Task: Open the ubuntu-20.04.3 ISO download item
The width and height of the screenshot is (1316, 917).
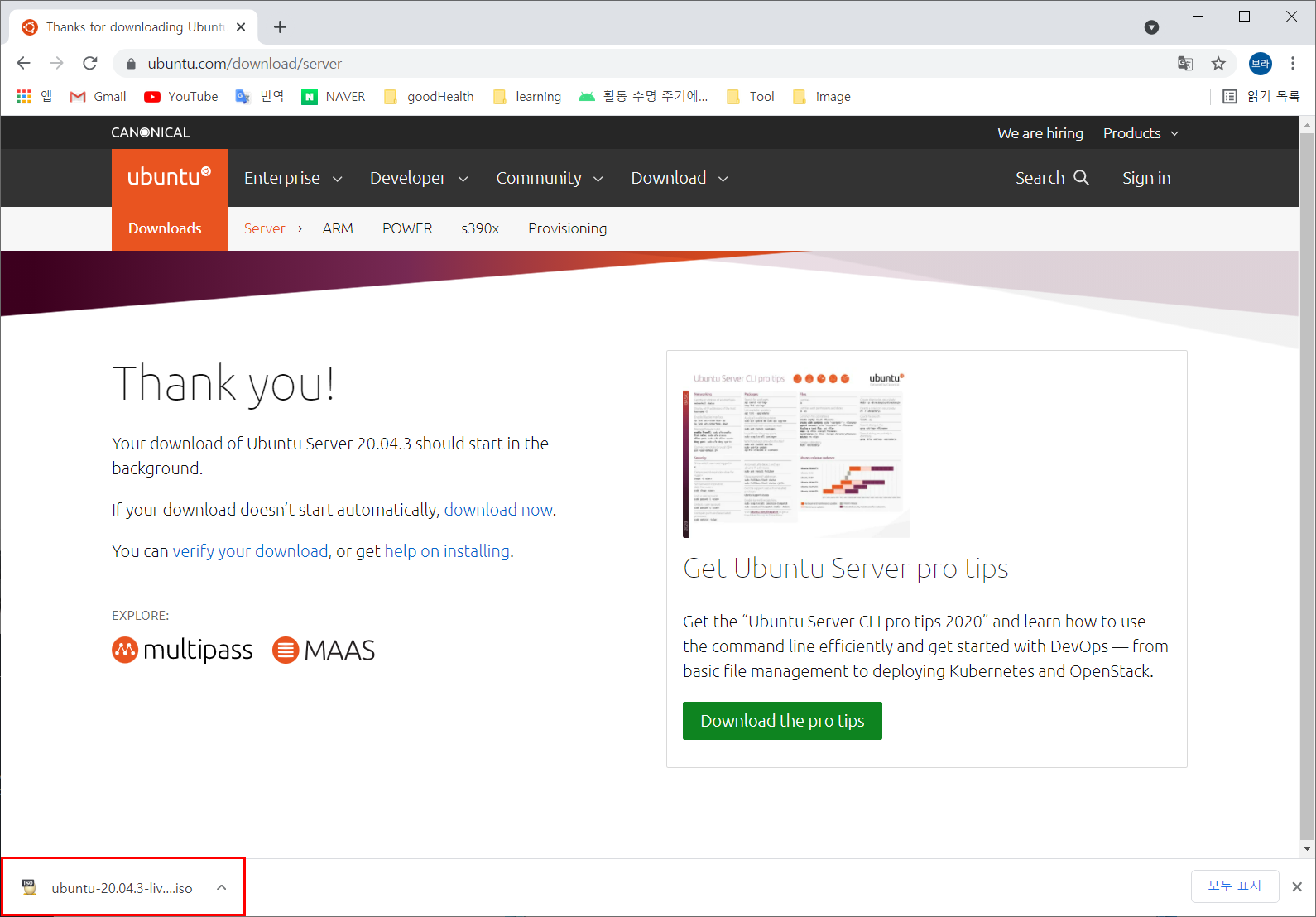Action: 122,887
